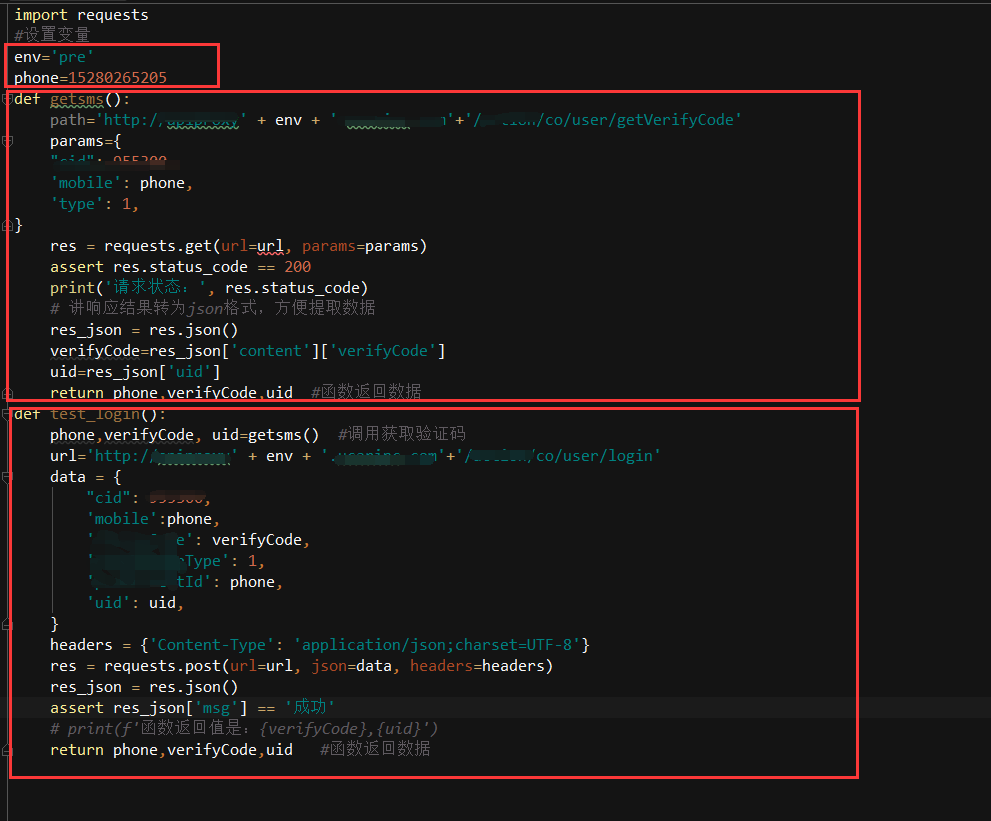Click 'Content-Type' in the headers dict

(212, 645)
